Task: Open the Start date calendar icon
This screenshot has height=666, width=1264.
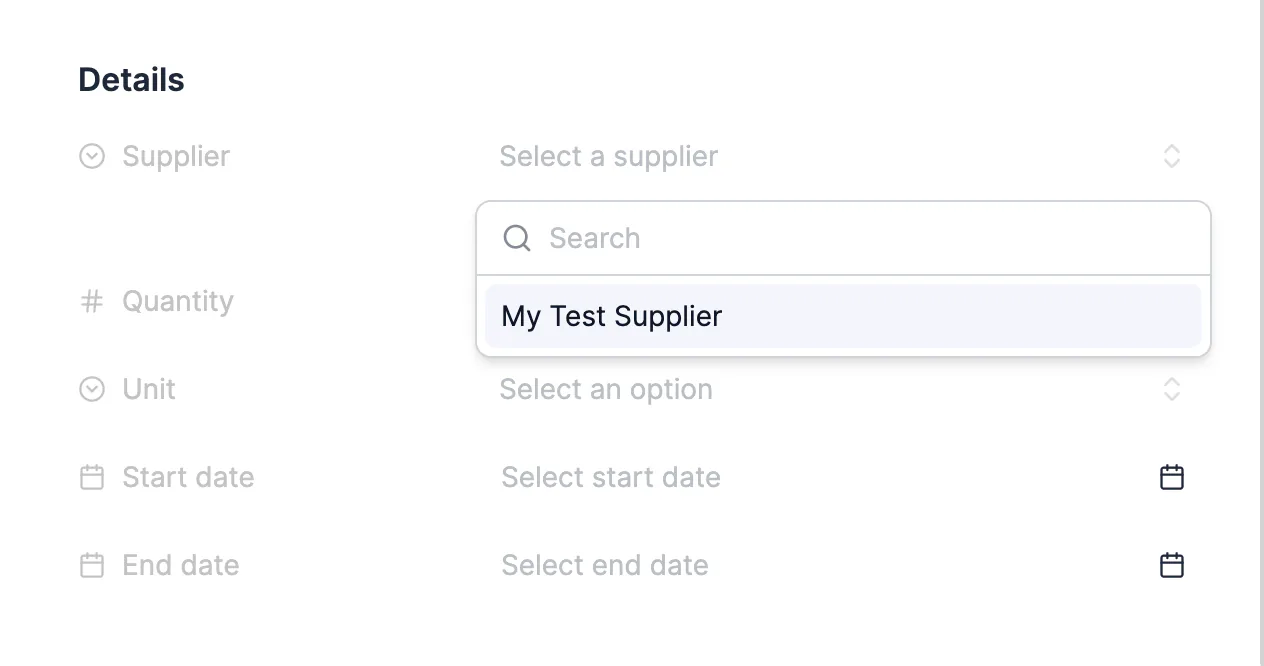Action: [x=1171, y=477]
